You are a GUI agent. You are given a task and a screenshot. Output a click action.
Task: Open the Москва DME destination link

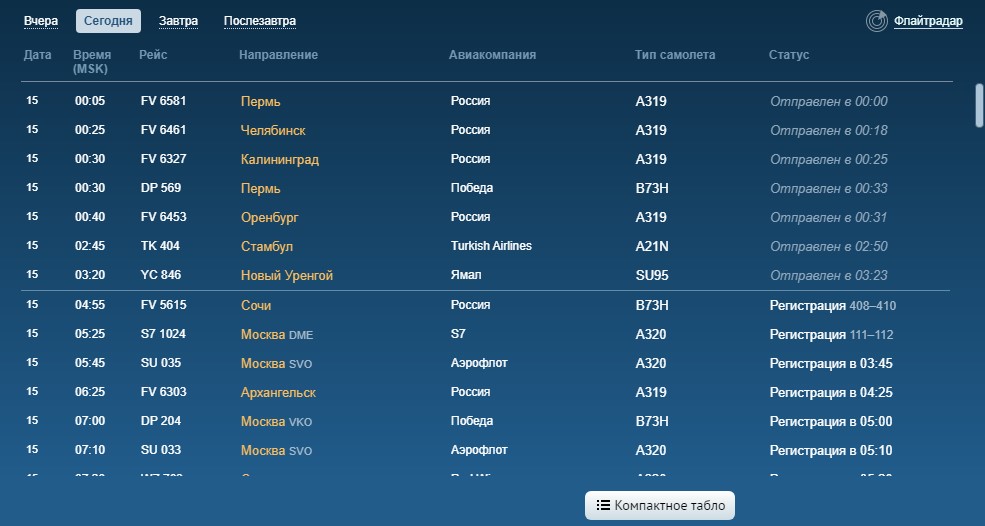click(277, 334)
